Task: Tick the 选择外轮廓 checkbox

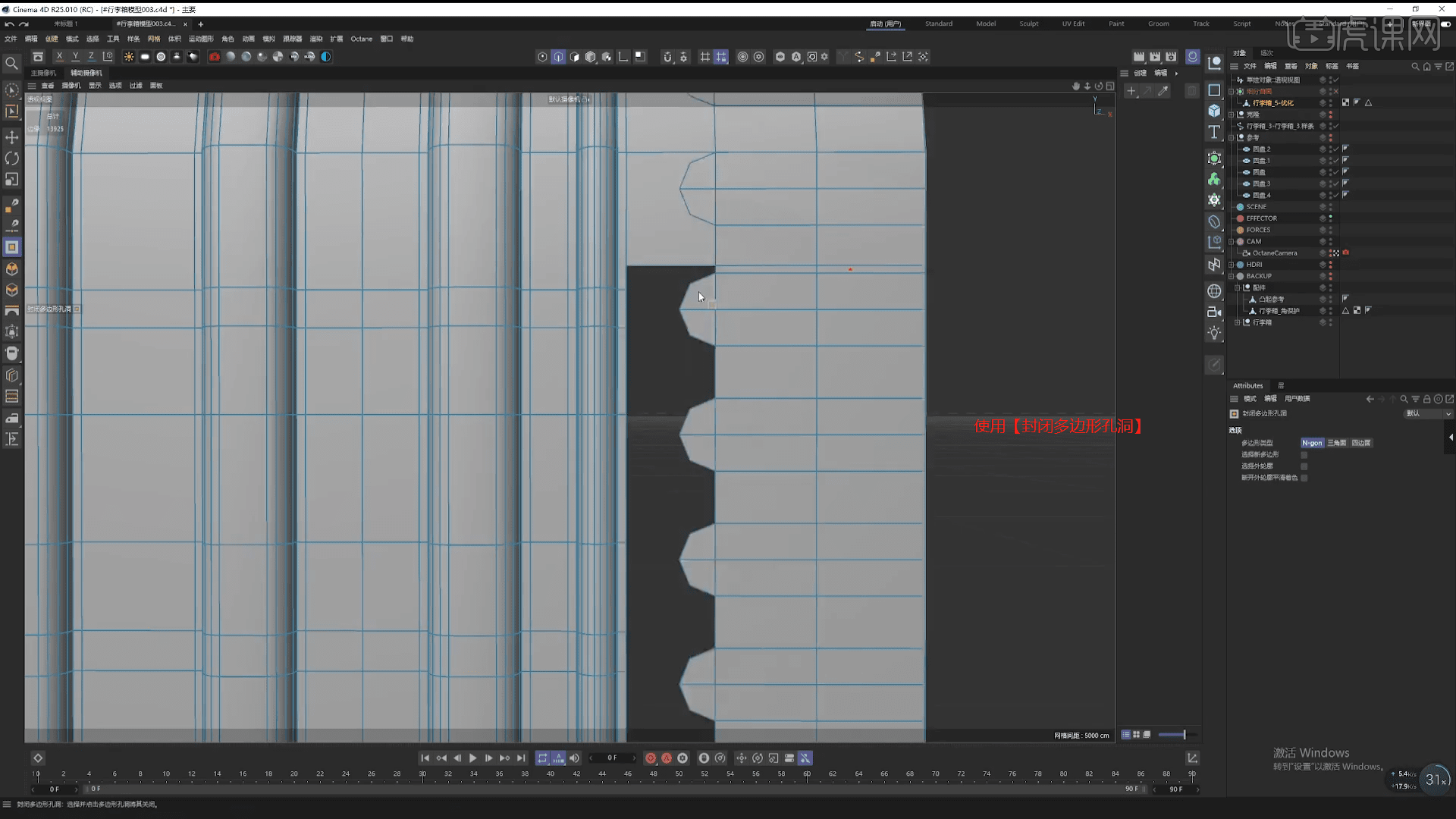Action: pos(1304,466)
